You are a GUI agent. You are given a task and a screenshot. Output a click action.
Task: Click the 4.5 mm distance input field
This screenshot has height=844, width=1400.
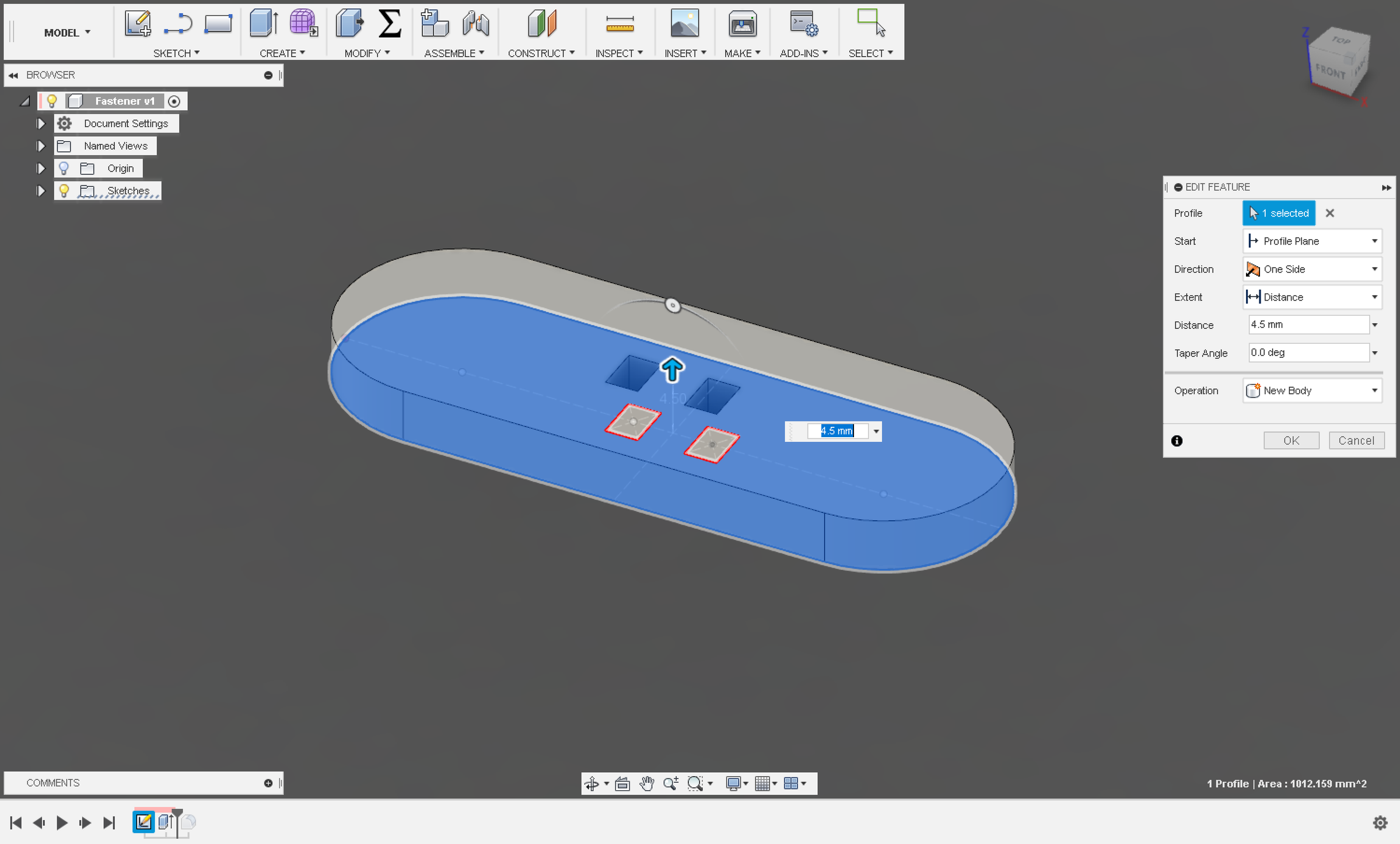point(1307,325)
